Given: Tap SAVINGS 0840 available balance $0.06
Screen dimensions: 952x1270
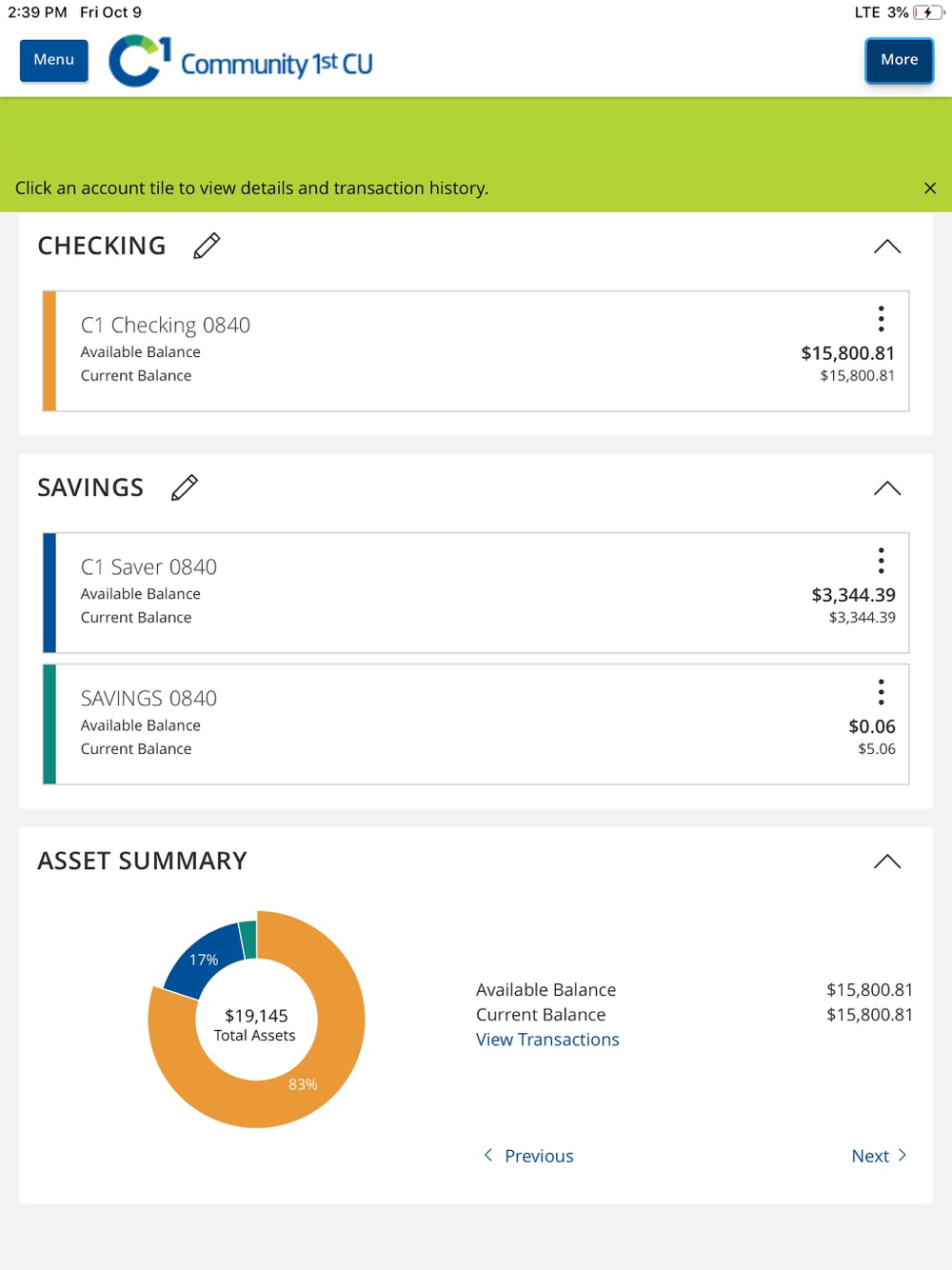Looking at the screenshot, I should [x=872, y=726].
